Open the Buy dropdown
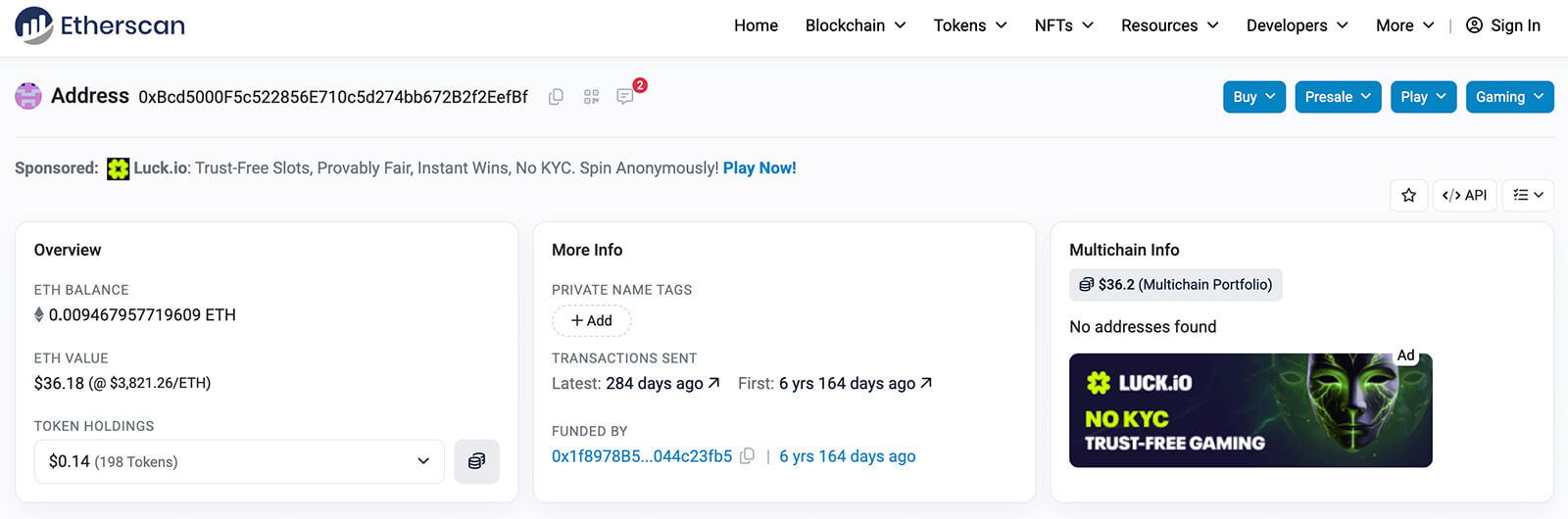The width and height of the screenshot is (1568, 519). 1253,97
